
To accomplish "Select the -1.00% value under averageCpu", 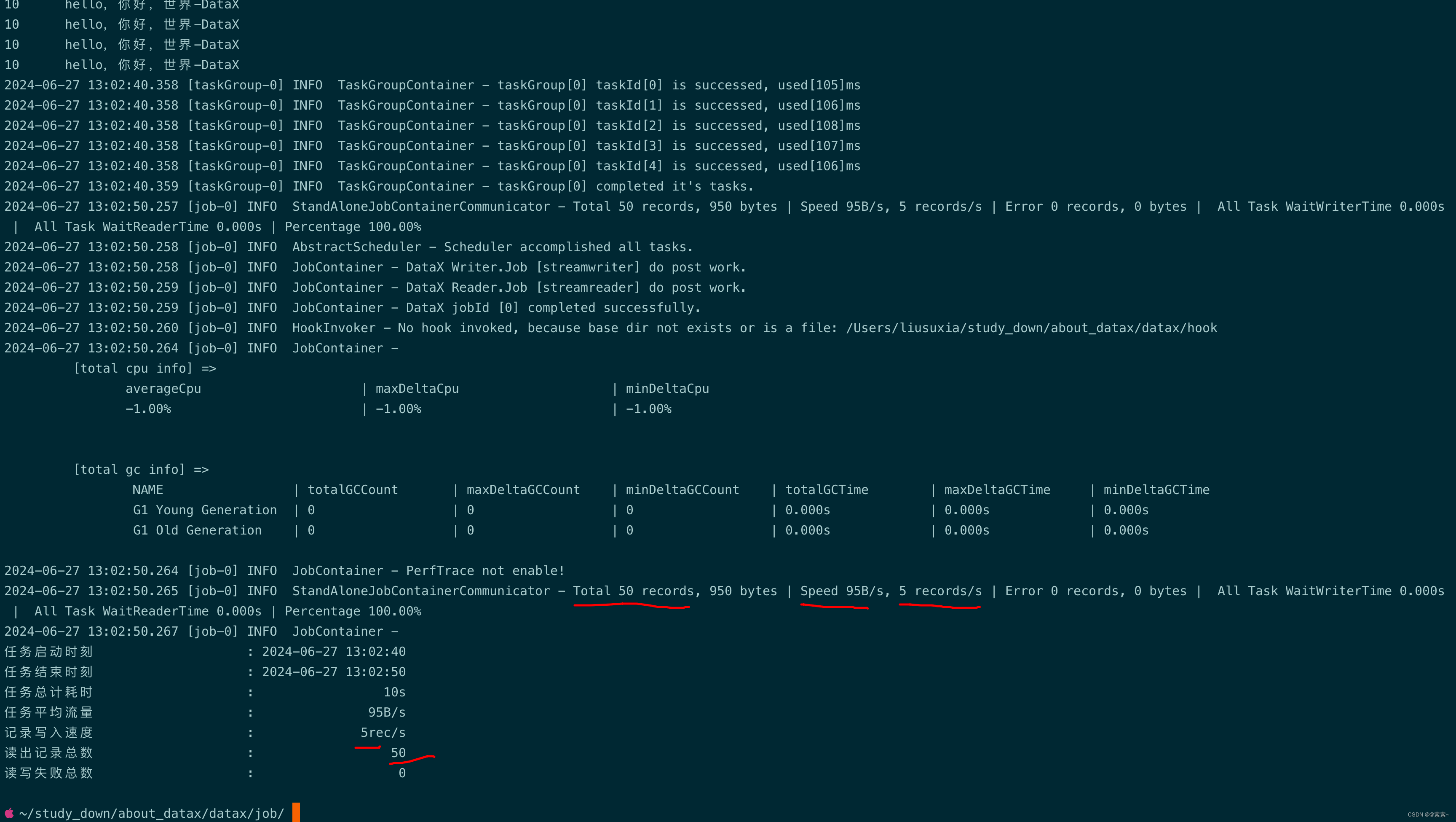I will point(148,409).
